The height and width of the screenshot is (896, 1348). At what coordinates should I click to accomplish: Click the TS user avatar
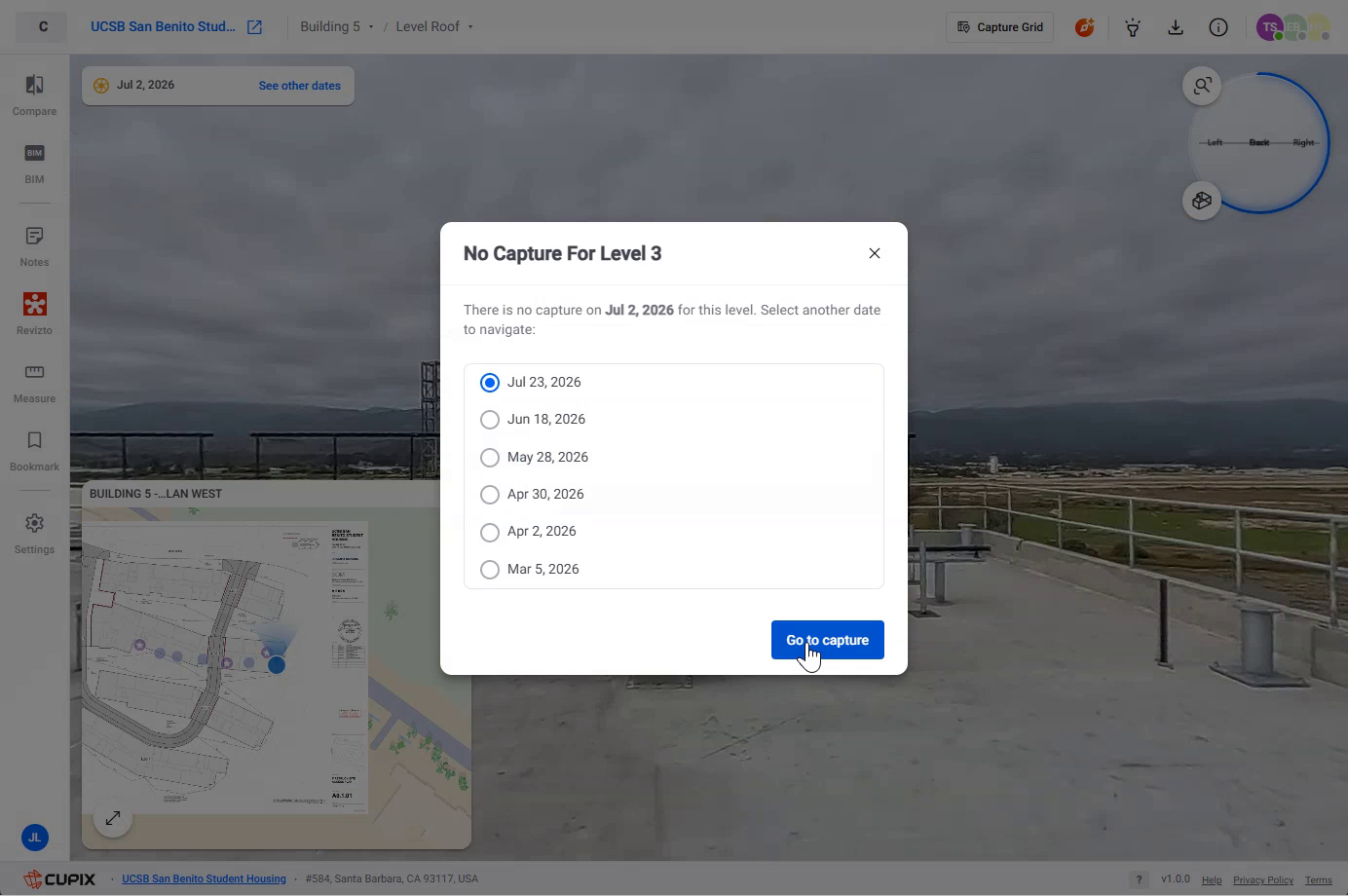point(1268,27)
